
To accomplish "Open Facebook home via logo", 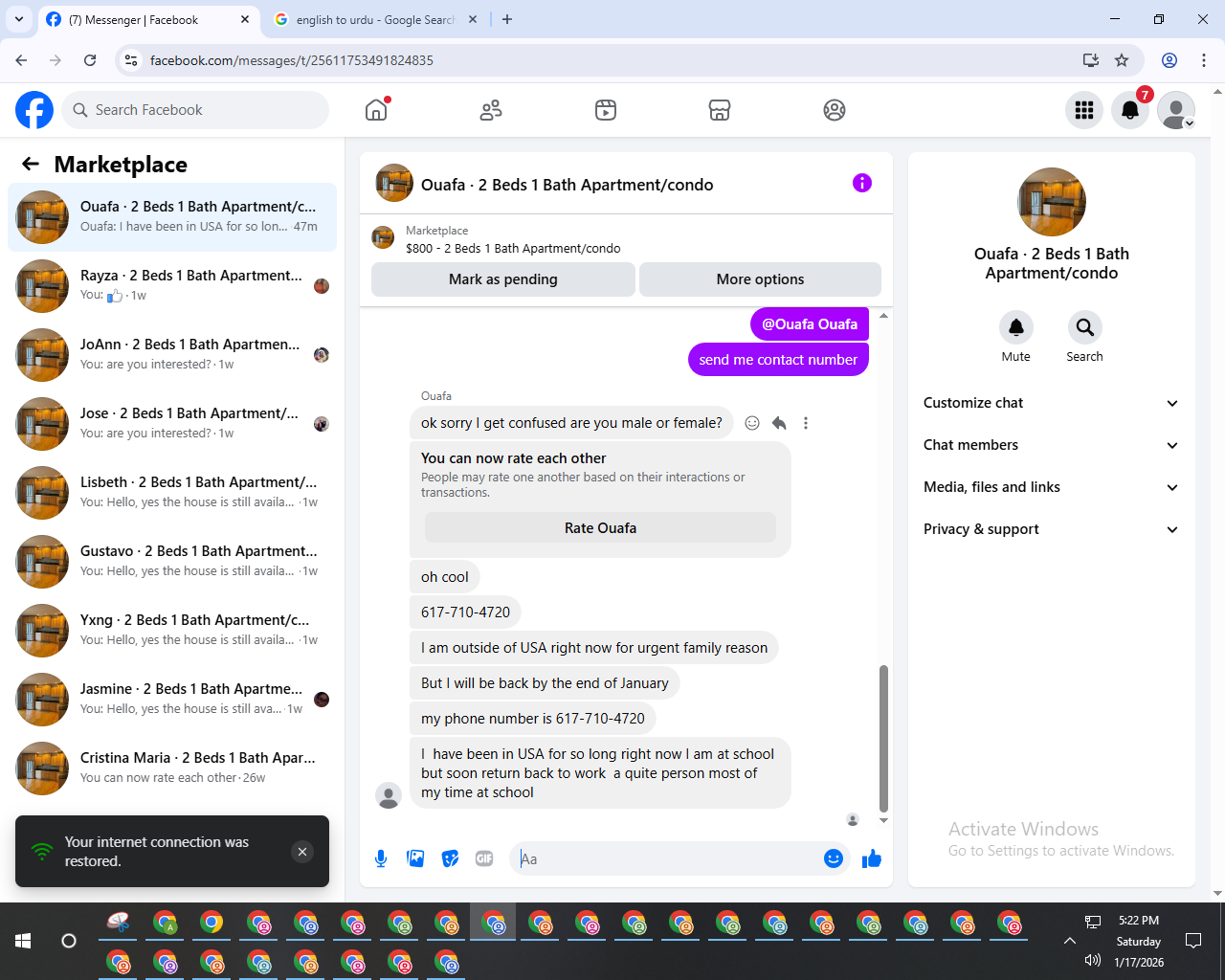I will point(34,110).
